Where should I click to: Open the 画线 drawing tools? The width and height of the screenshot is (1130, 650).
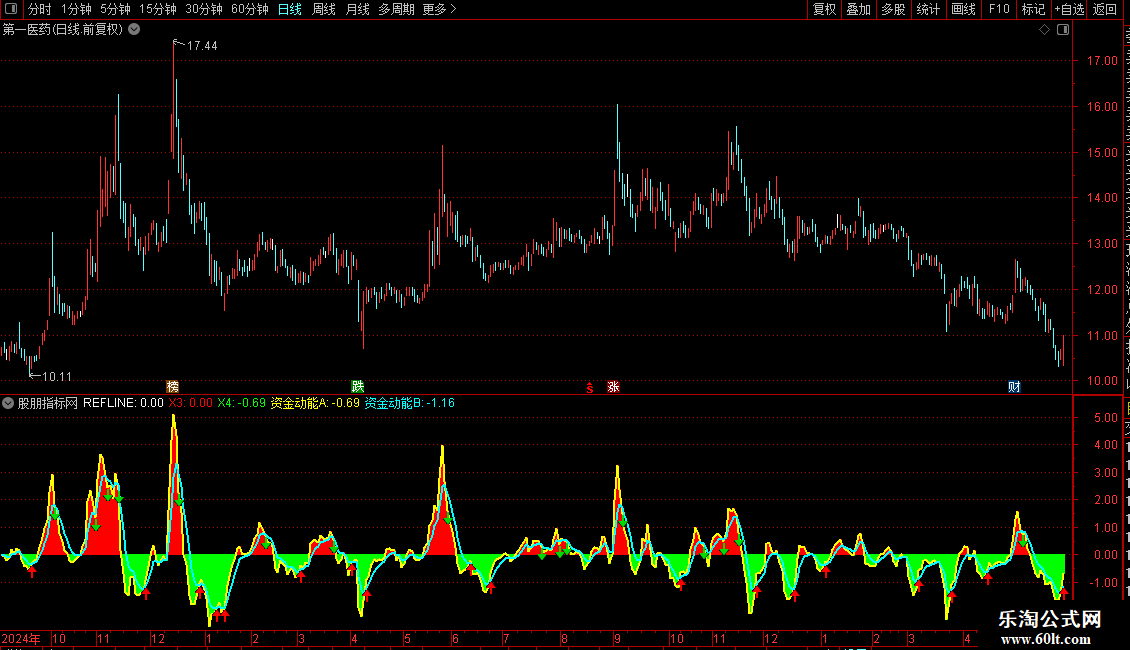point(964,9)
